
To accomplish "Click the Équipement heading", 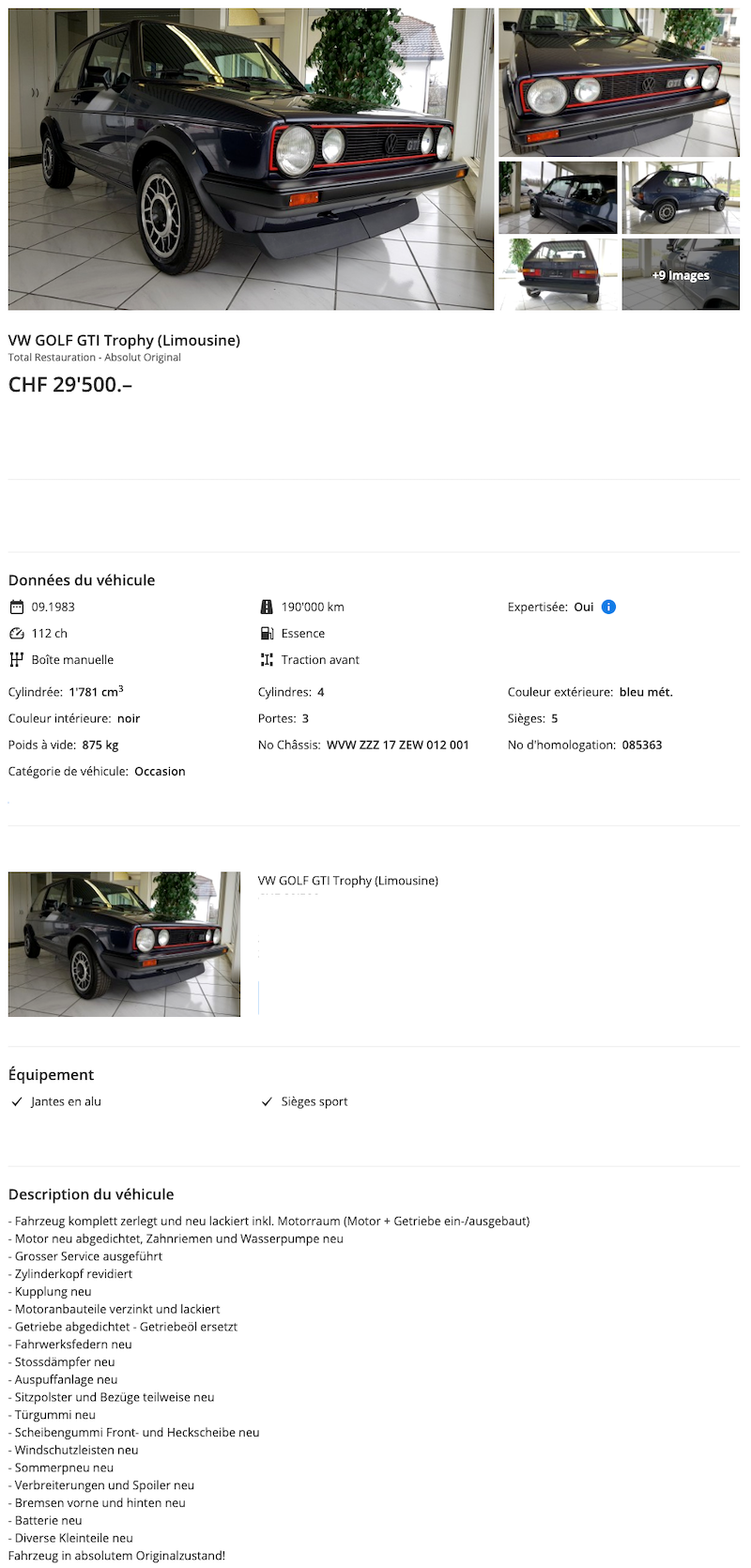I will coord(52,1075).
